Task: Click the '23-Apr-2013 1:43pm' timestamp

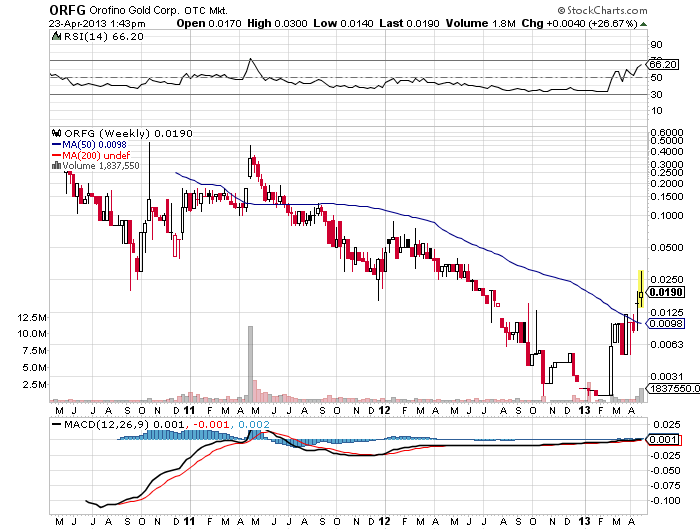Action: pyautogui.click(x=97, y=24)
